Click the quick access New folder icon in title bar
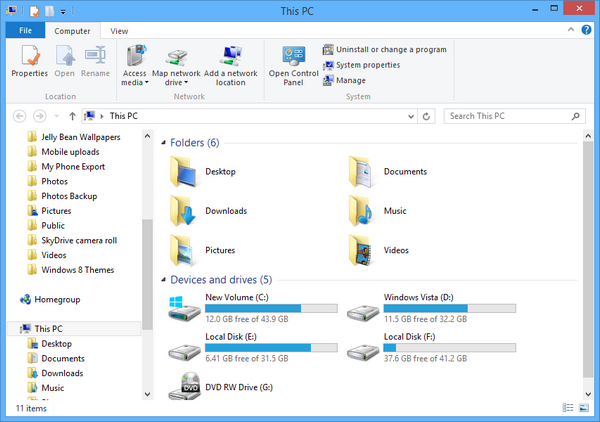Image resolution: width=600 pixels, height=422 pixels. point(50,11)
